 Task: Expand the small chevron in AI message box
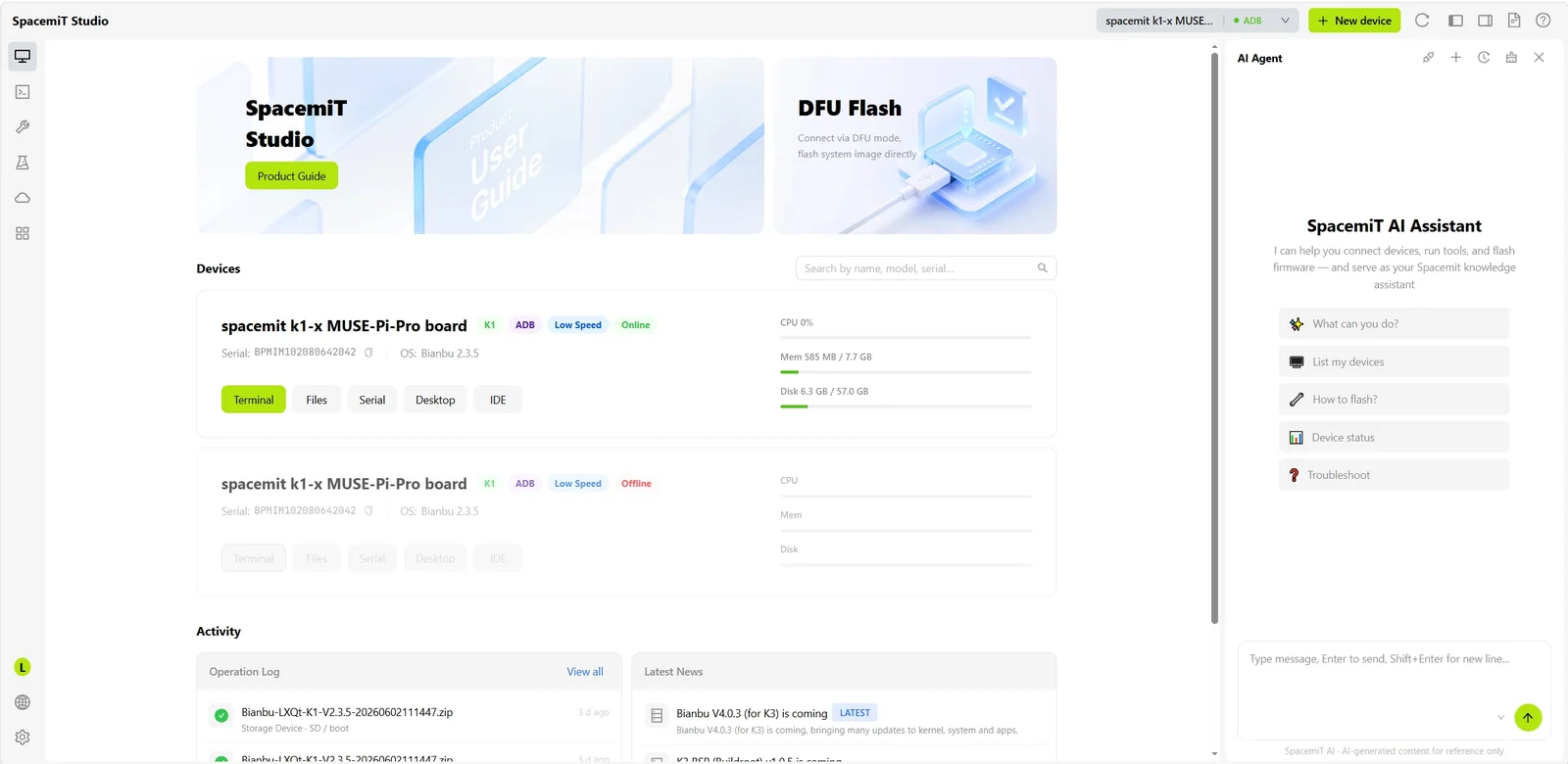(1500, 718)
